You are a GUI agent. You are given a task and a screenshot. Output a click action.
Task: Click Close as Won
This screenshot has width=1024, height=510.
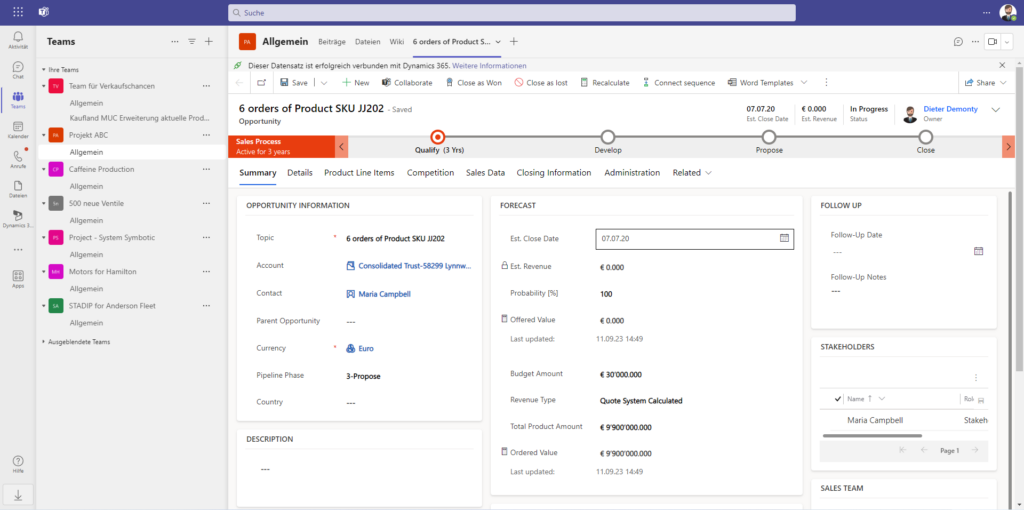click(x=473, y=83)
